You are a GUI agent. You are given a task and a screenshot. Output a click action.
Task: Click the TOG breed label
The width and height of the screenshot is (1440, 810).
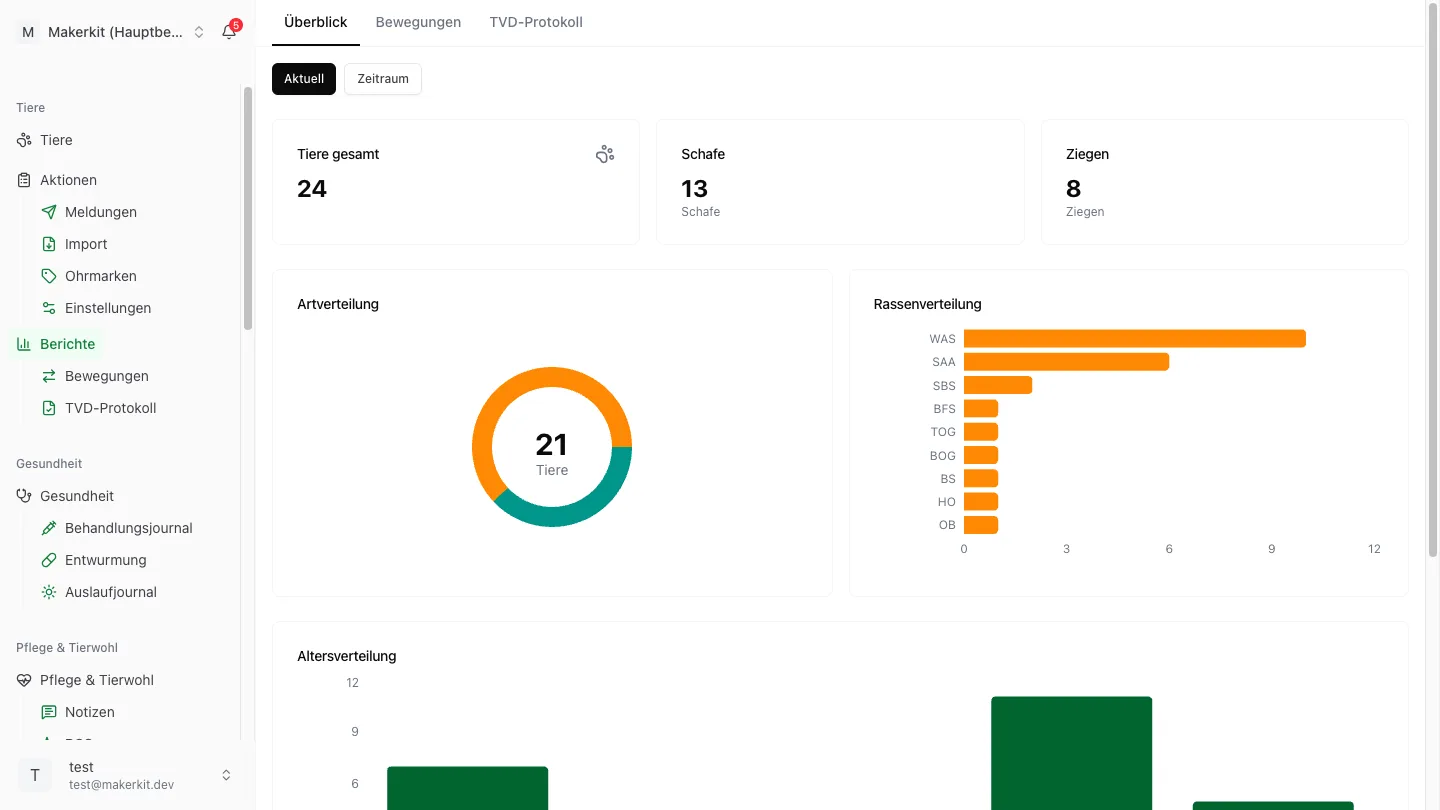[x=943, y=432]
